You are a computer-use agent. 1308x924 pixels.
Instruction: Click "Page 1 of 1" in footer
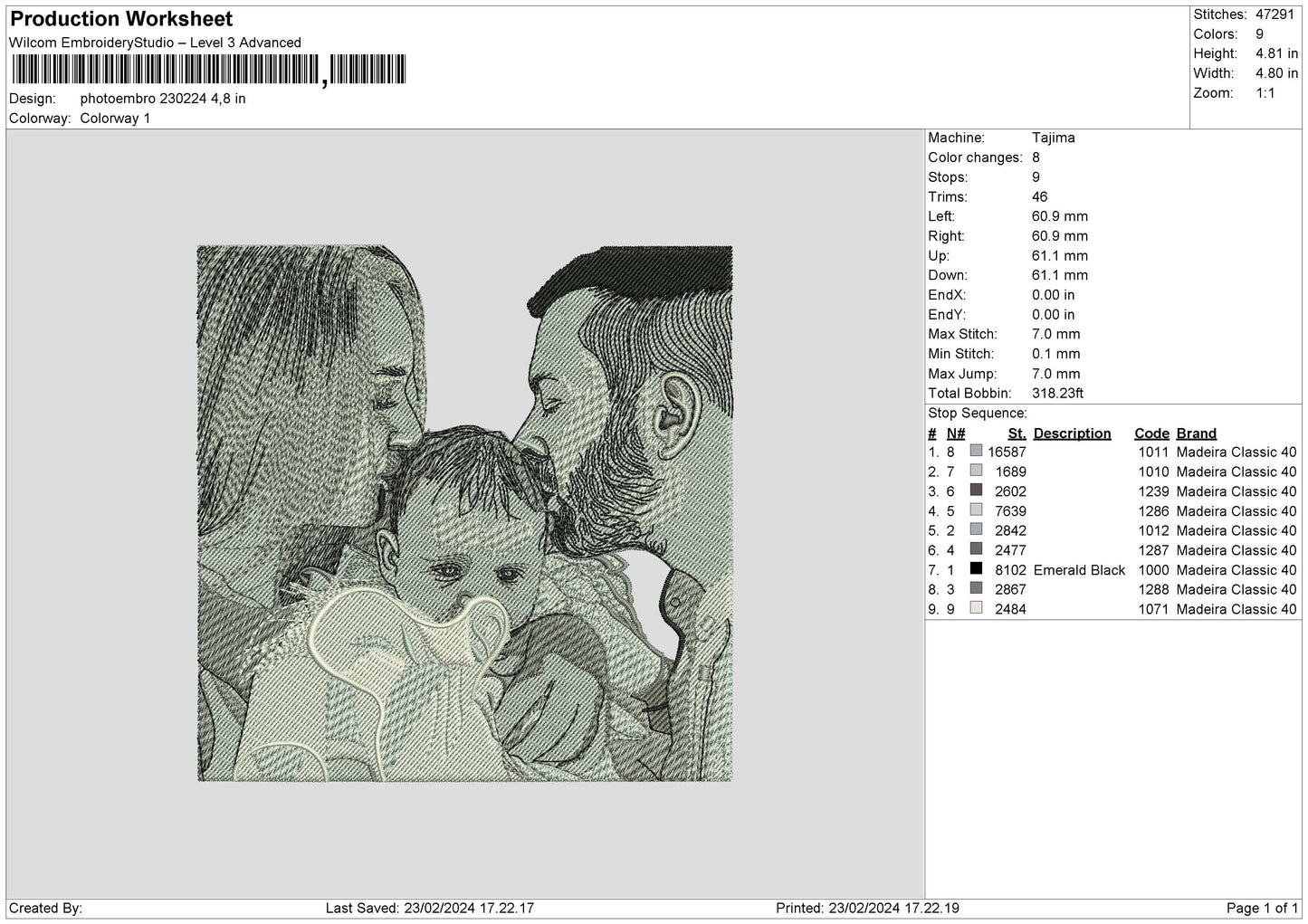[x=1262, y=909]
